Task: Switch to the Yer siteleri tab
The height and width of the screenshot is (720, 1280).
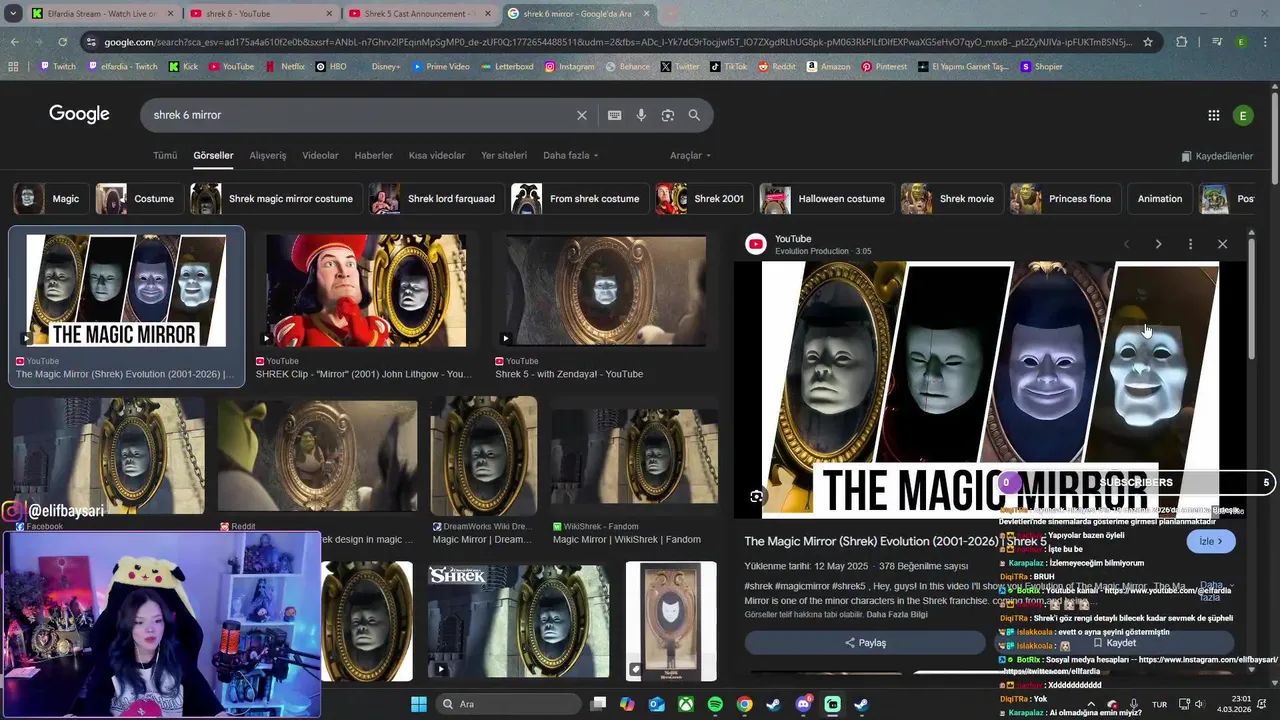Action: pyautogui.click(x=504, y=156)
